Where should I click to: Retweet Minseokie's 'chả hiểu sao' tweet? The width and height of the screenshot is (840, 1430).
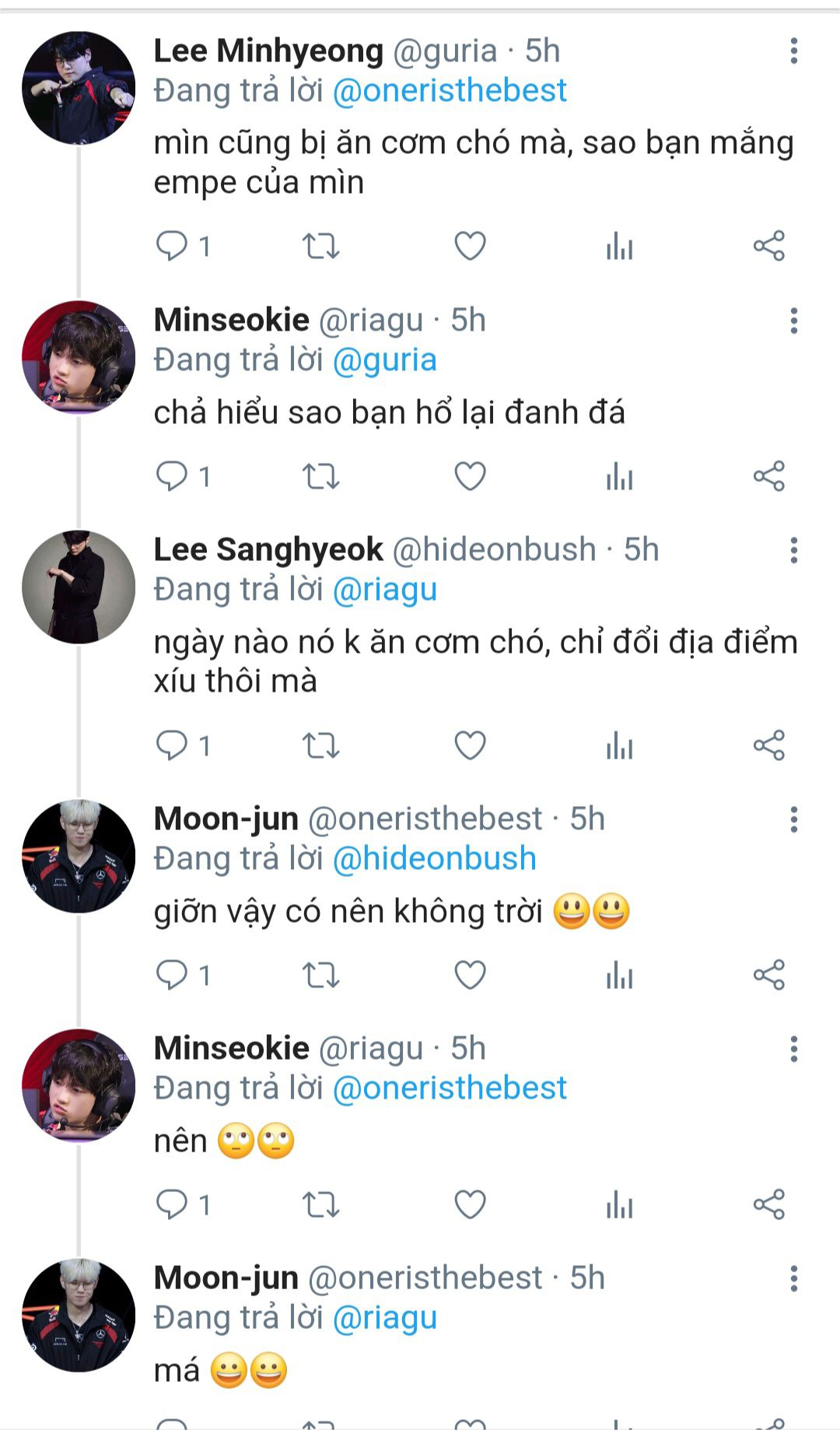[x=320, y=476]
